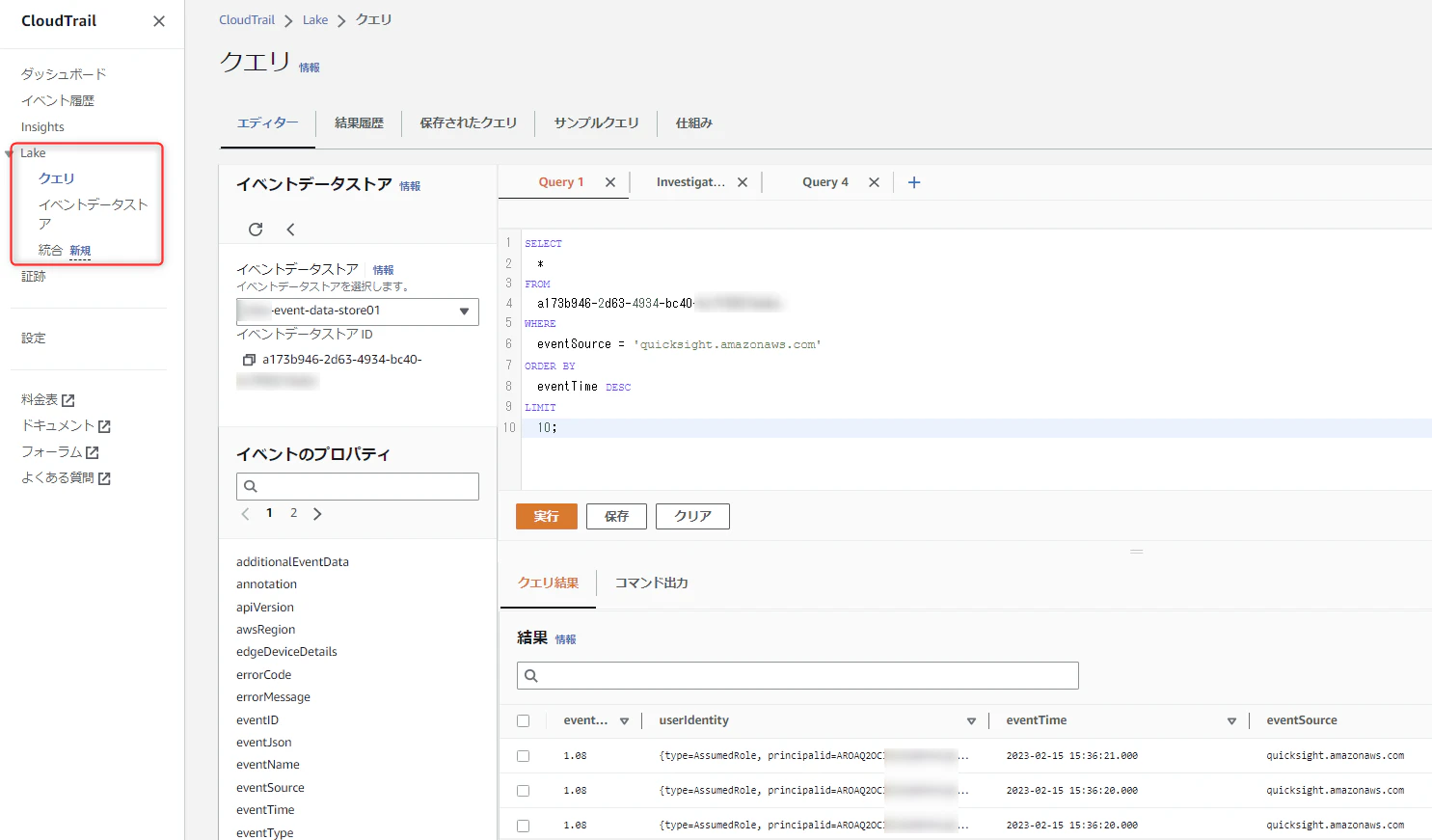Open the 料金表 external link
The height and width of the screenshot is (840, 1432).
point(48,399)
